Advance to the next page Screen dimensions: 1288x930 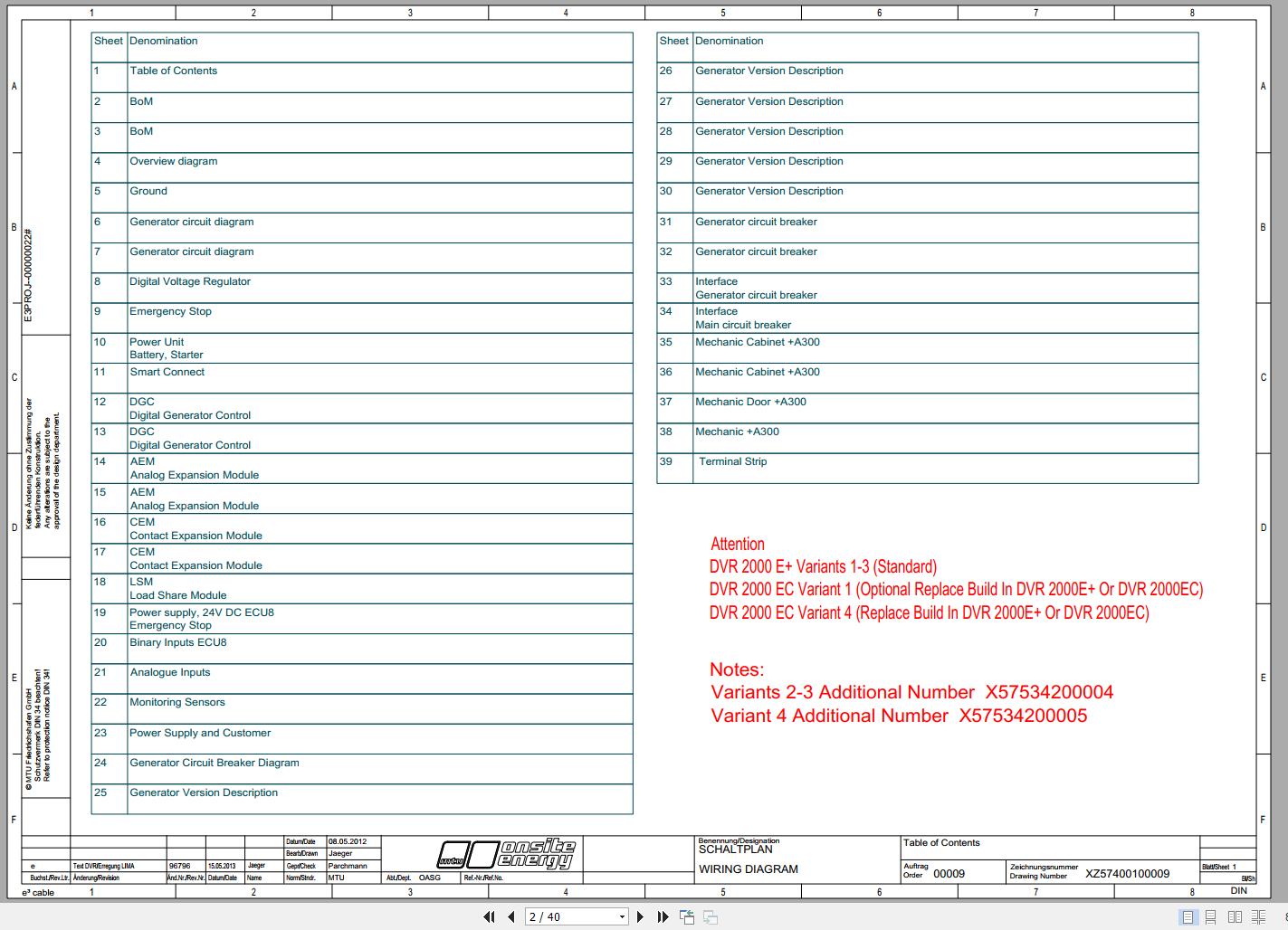(x=640, y=916)
